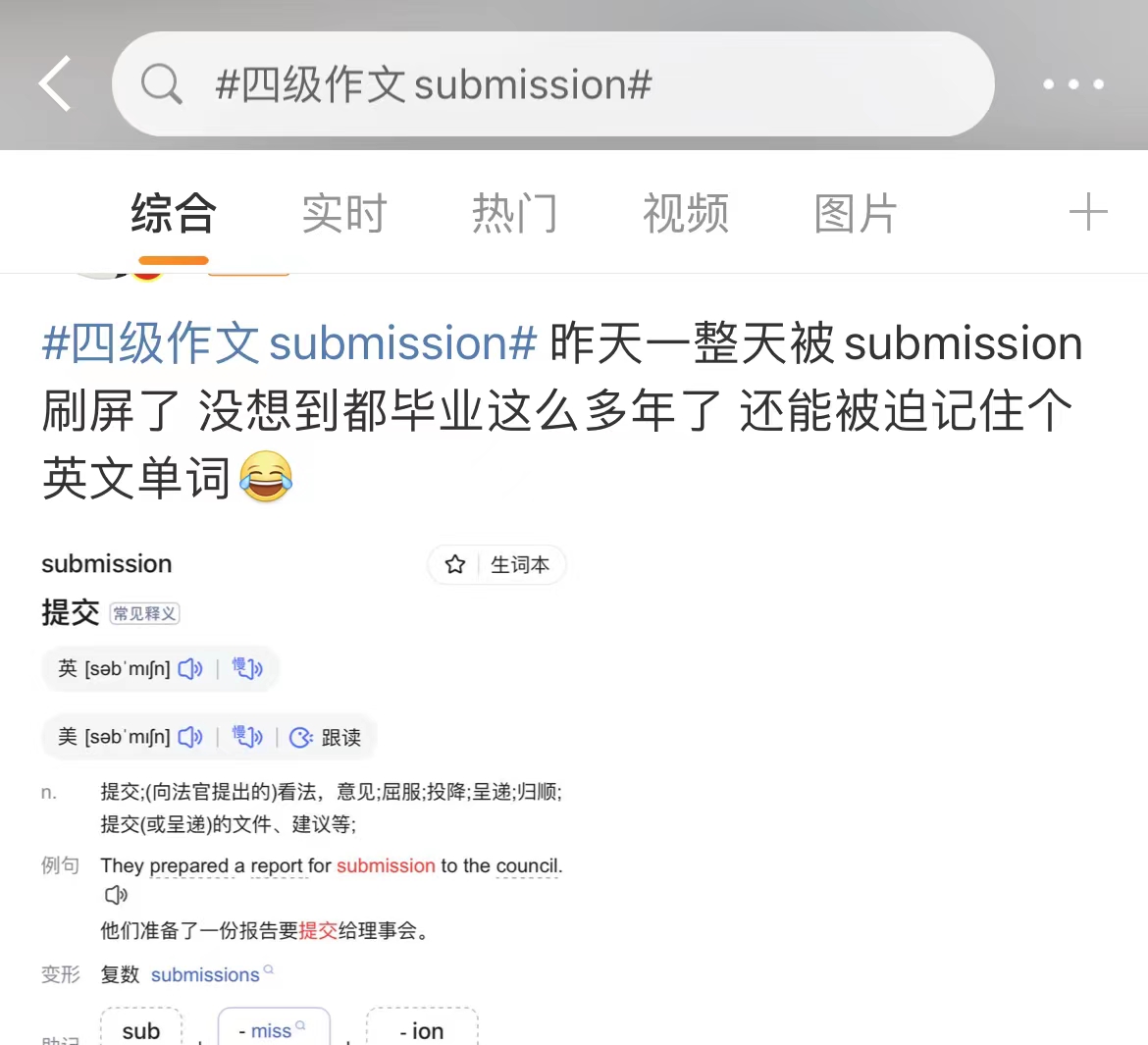Open the 视频 tab
The height and width of the screenshot is (1045, 1148).
click(685, 213)
